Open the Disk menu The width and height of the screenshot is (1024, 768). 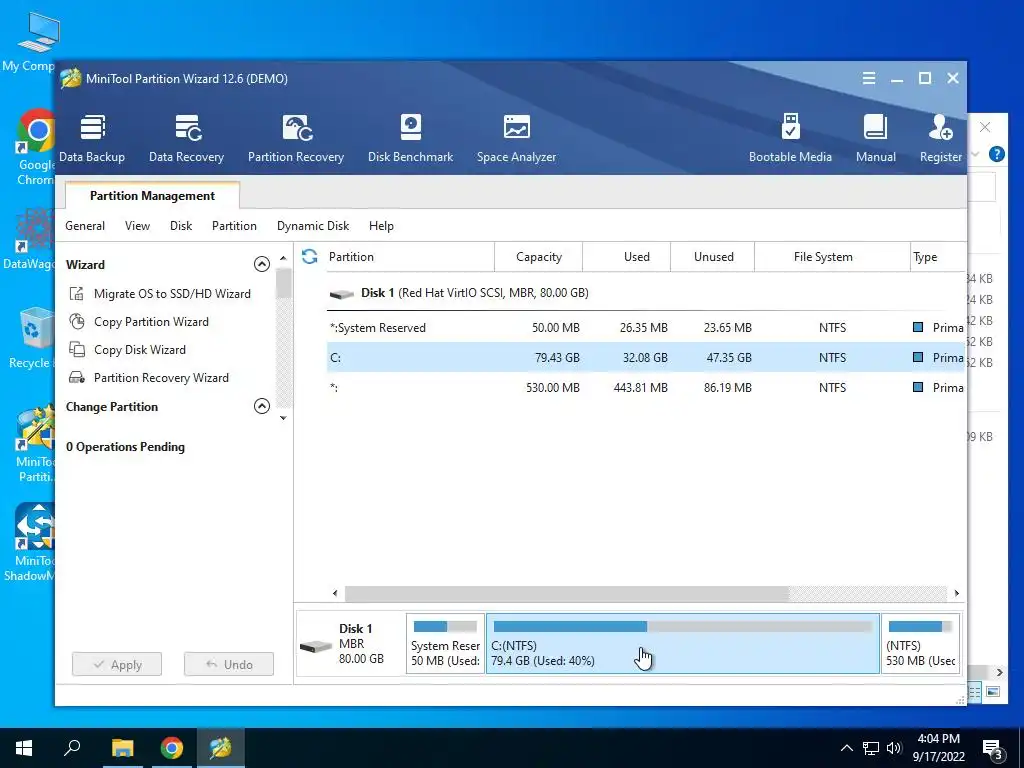tap(181, 226)
